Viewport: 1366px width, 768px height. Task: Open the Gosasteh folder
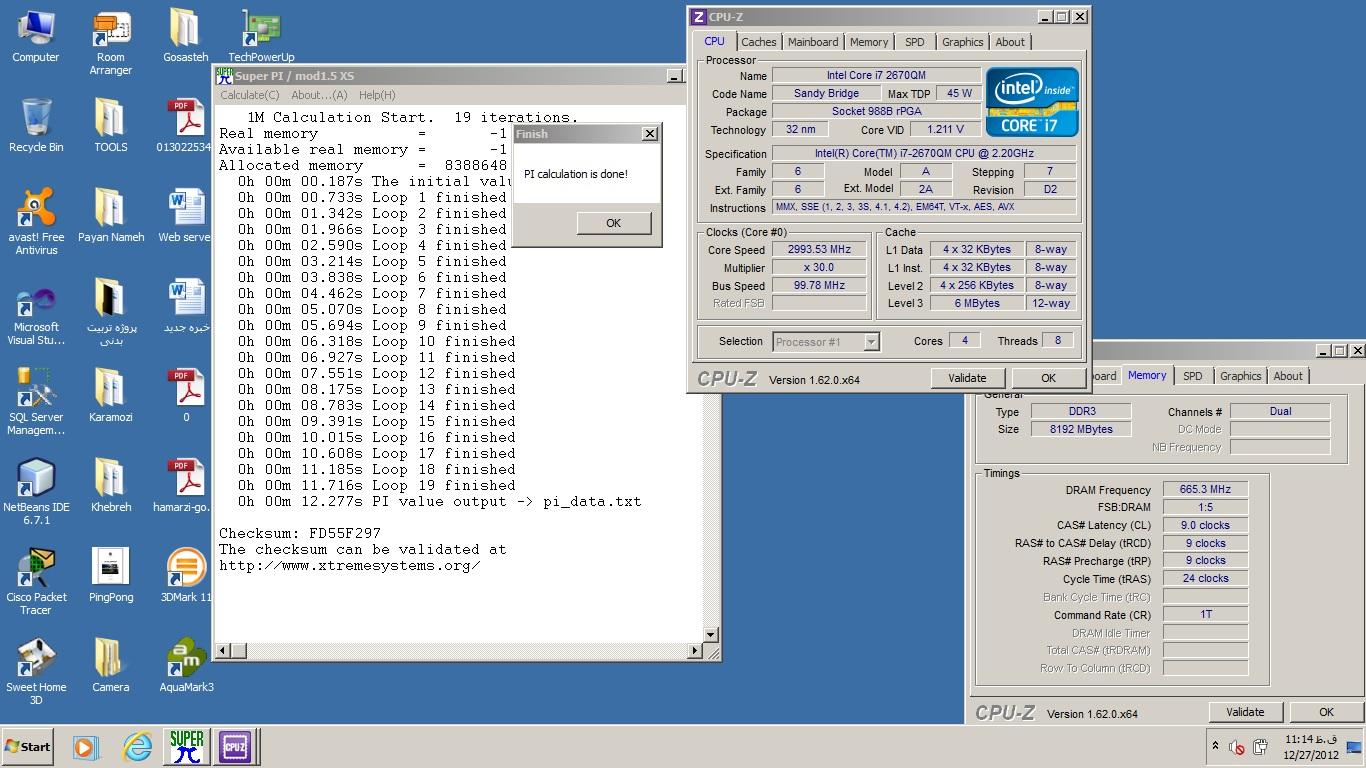click(186, 36)
